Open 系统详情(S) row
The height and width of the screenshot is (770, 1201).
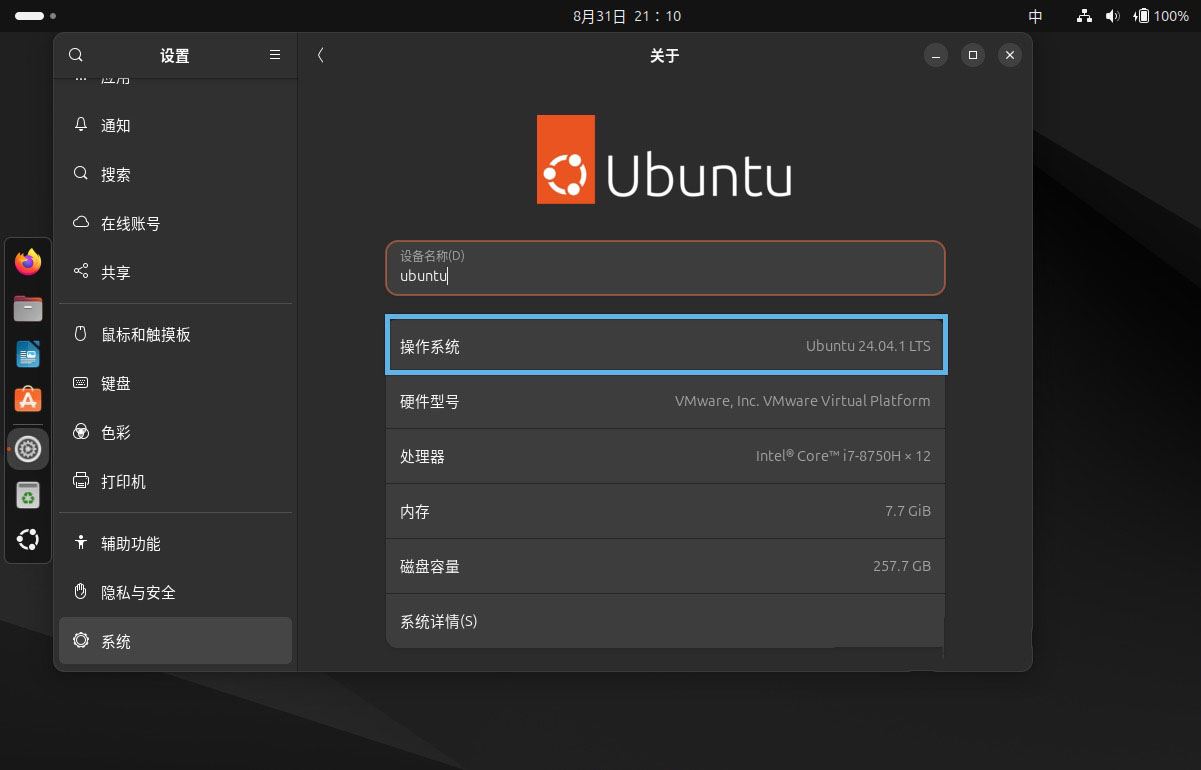coord(665,622)
